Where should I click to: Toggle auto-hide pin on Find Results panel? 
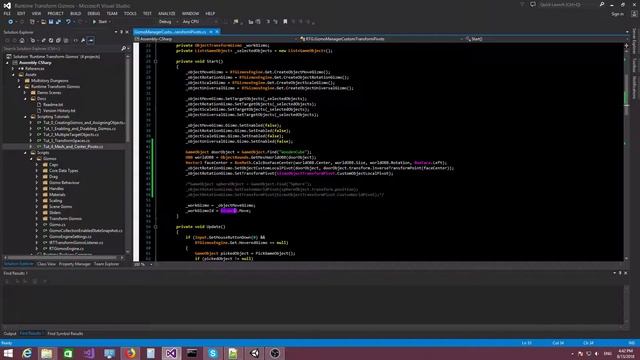tap(620, 273)
